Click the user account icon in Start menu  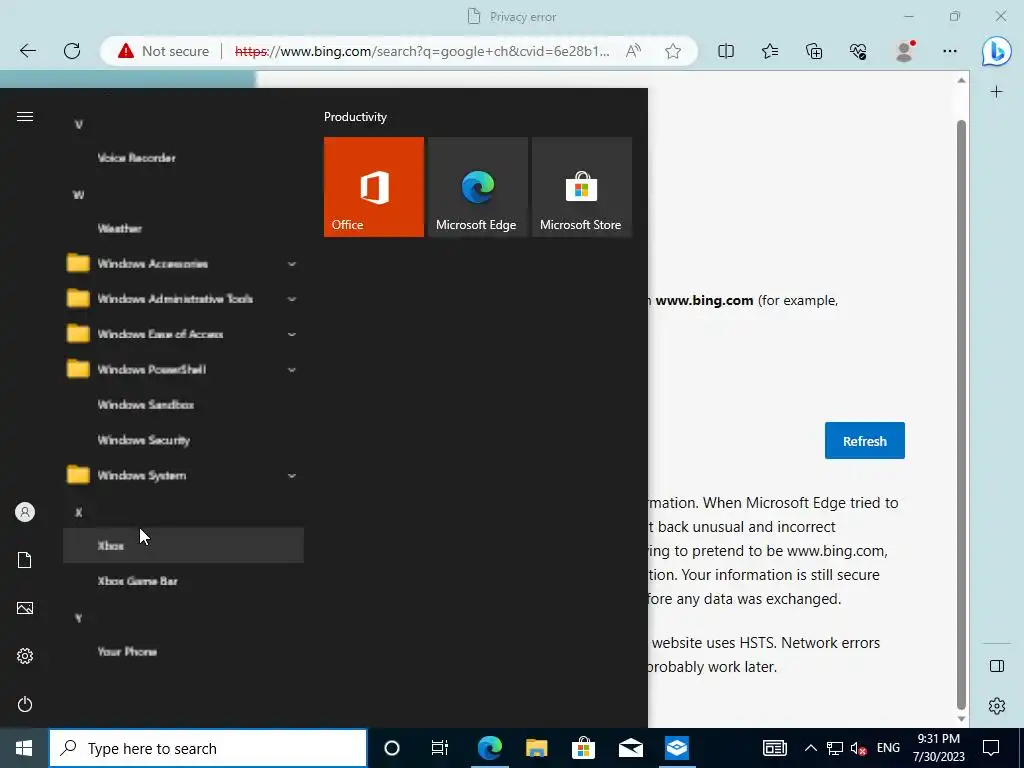pyautogui.click(x=25, y=512)
